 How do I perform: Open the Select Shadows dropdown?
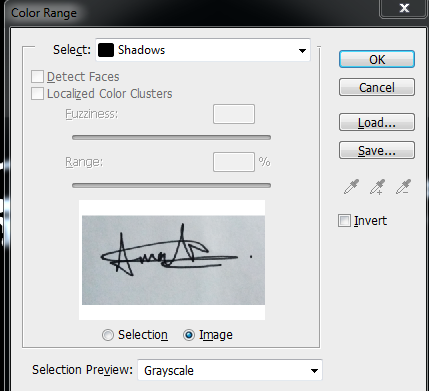203,50
